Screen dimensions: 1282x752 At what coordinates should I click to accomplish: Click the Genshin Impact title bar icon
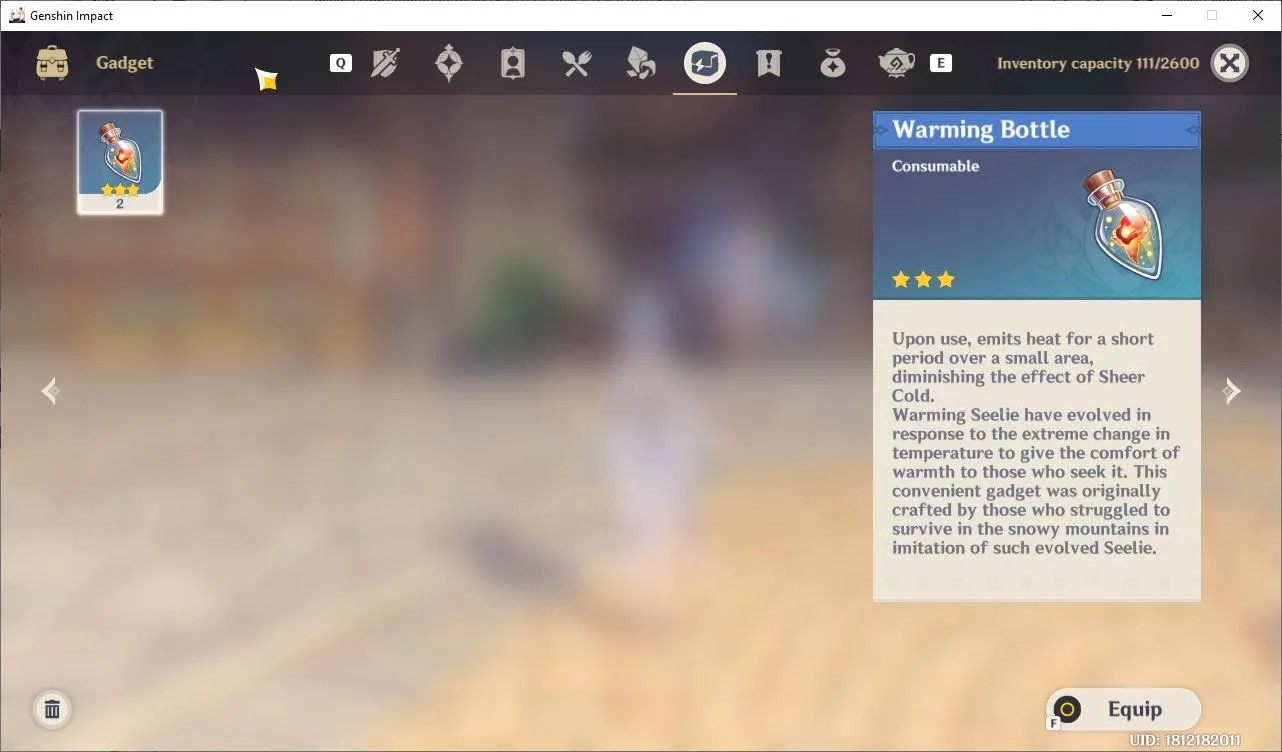click(17, 15)
